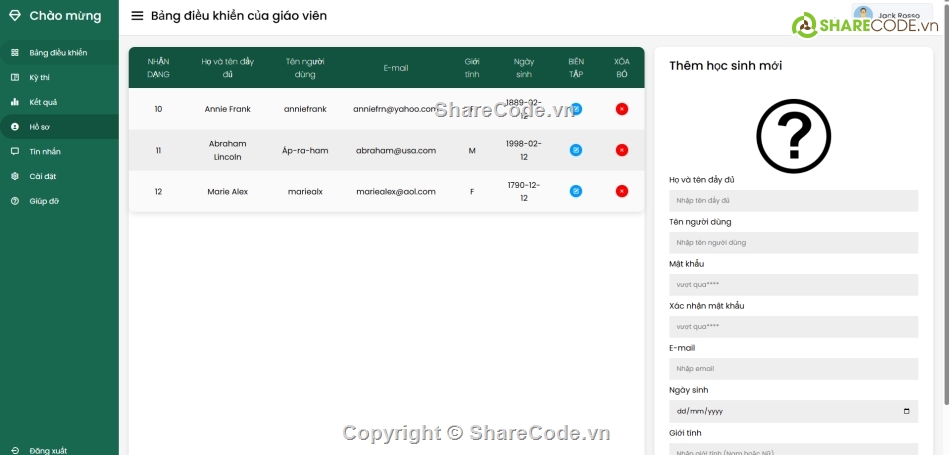Screen dimensions: 950x455
Task: Delete Annie Frank using red icon
Action: tap(622, 109)
